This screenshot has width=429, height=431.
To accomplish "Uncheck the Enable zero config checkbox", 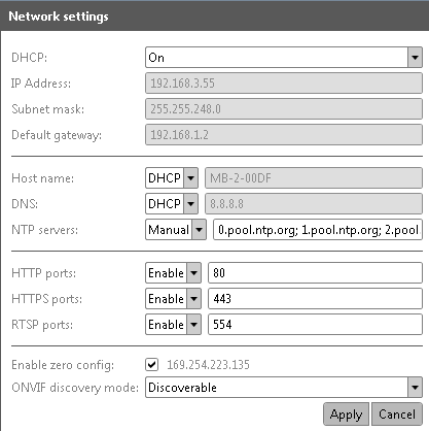I will pyautogui.click(x=152, y=365).
